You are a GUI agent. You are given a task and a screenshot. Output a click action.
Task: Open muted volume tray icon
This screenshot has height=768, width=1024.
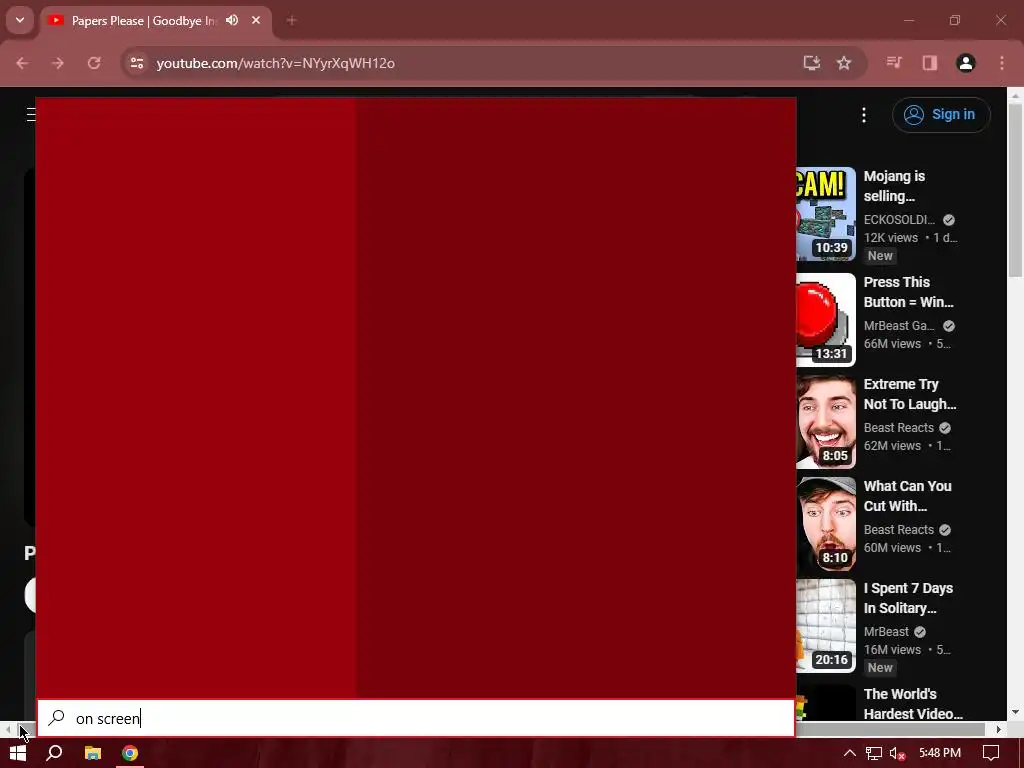pos(897,753)
